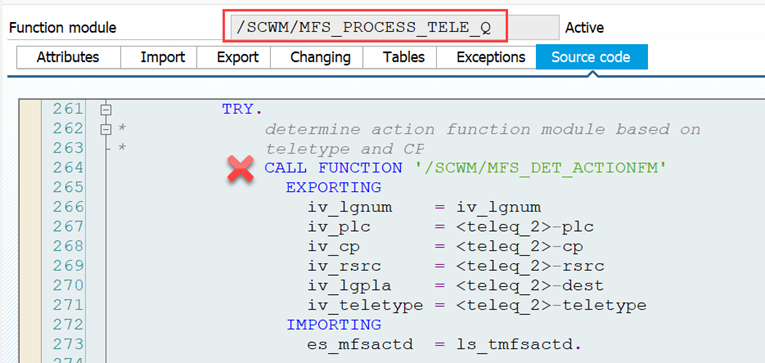Click line number 261 in the gutter
Screen dimensions: 765x363
coord(68,109)
